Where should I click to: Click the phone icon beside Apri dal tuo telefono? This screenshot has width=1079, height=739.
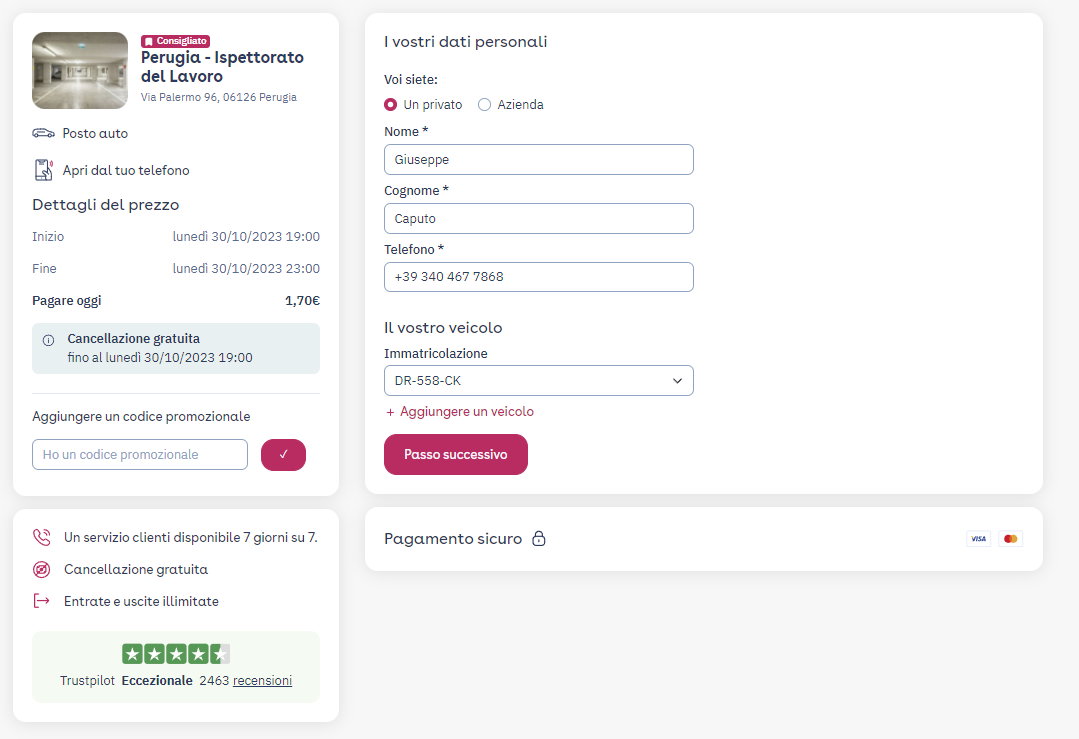click(x=43, y=170)
